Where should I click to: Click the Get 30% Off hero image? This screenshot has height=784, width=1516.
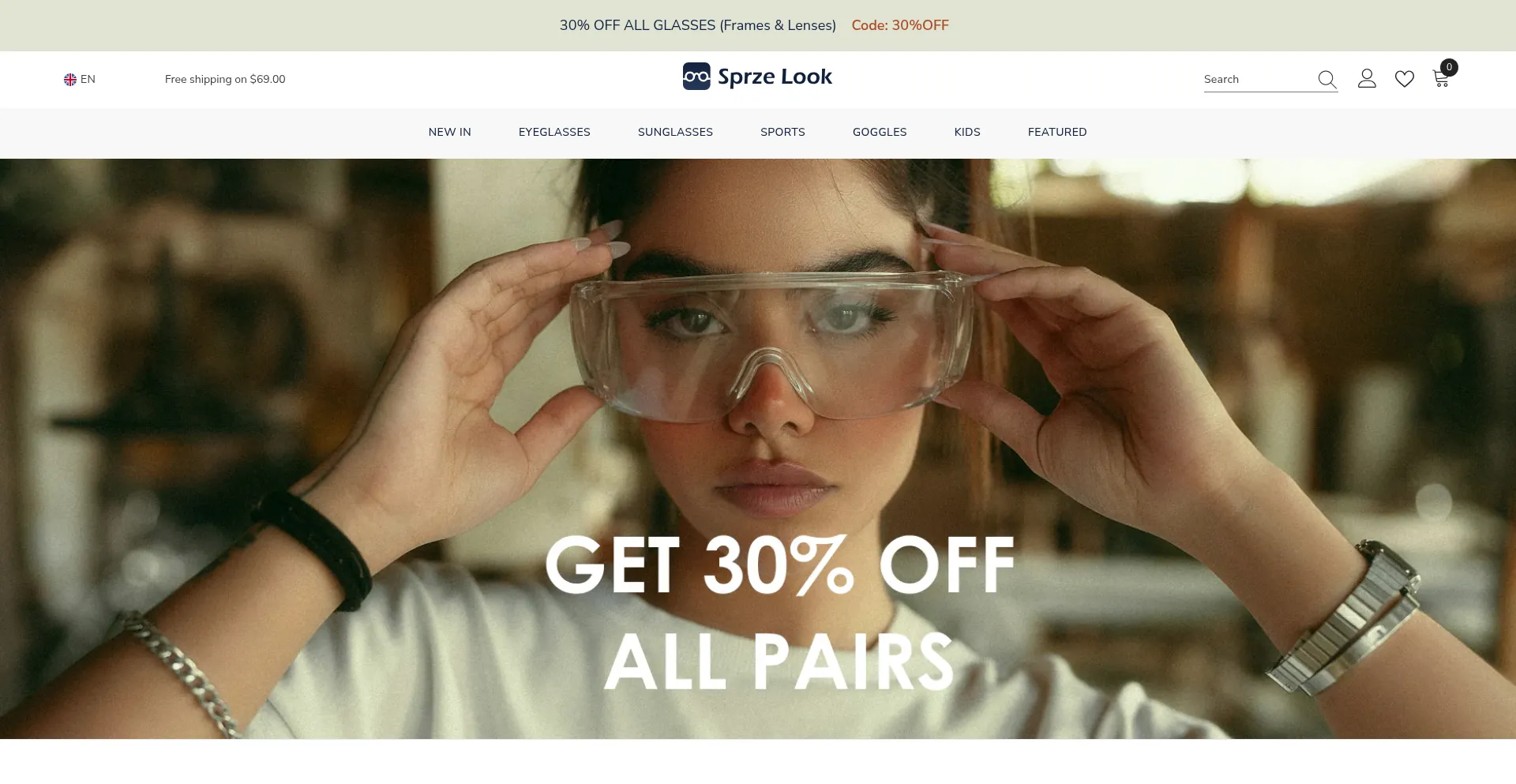pos(758,448)
